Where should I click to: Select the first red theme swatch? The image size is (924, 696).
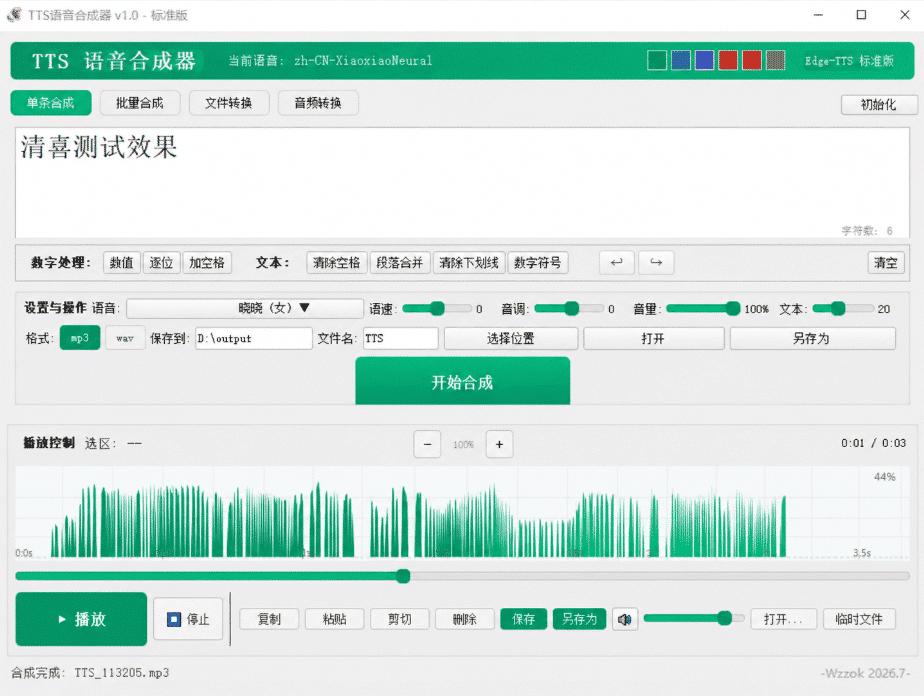[728, 61]
